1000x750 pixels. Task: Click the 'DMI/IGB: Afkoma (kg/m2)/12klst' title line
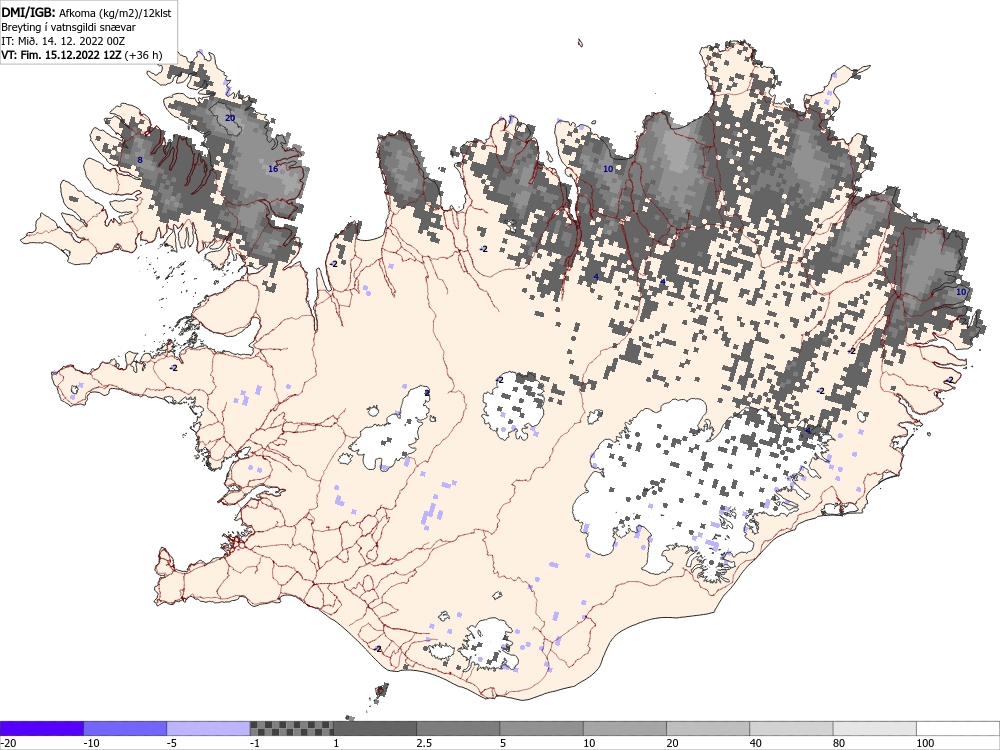point(86,12)
